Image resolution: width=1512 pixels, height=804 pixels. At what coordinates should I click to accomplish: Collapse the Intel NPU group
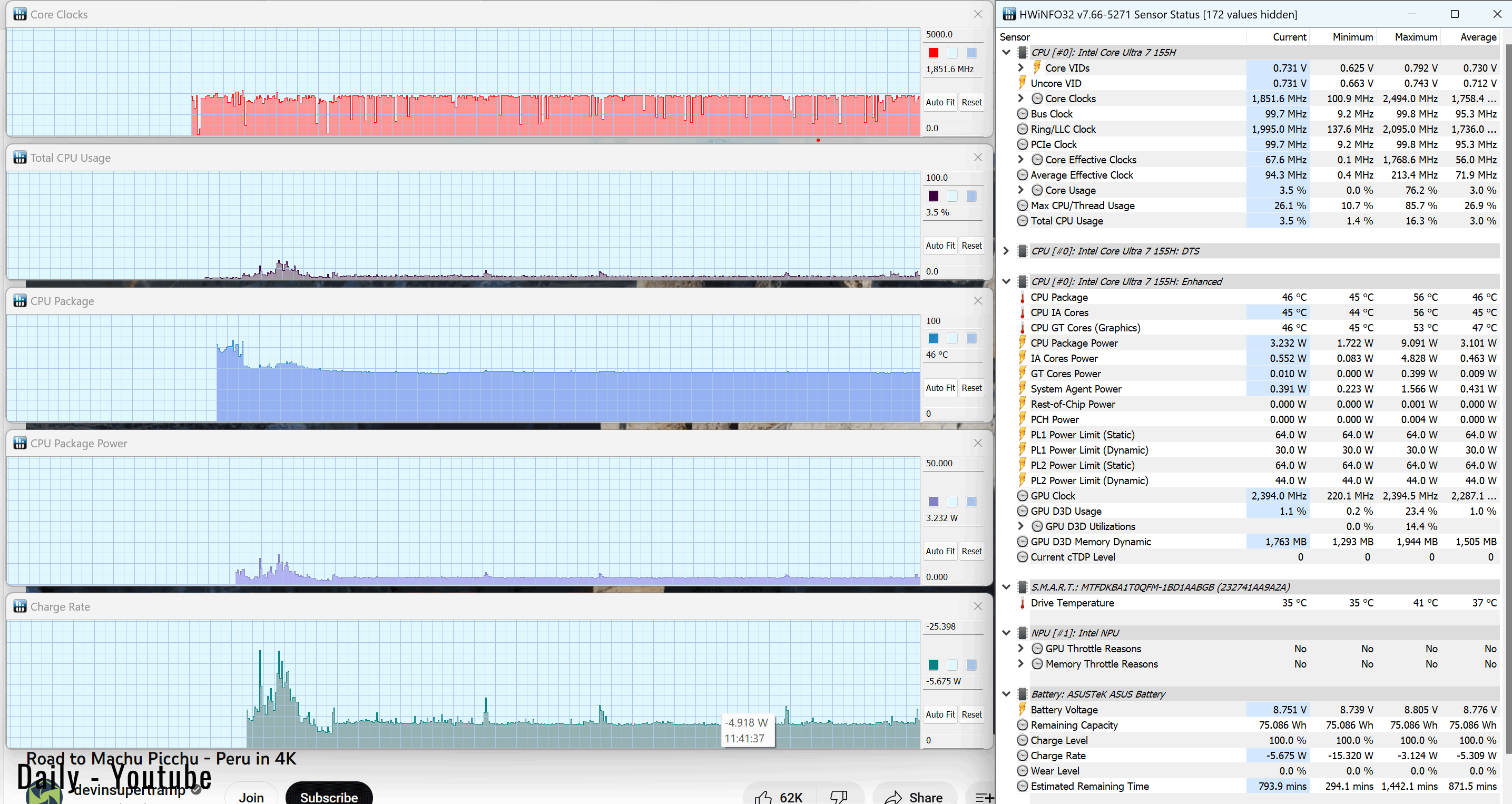[x=1006, y=633]
